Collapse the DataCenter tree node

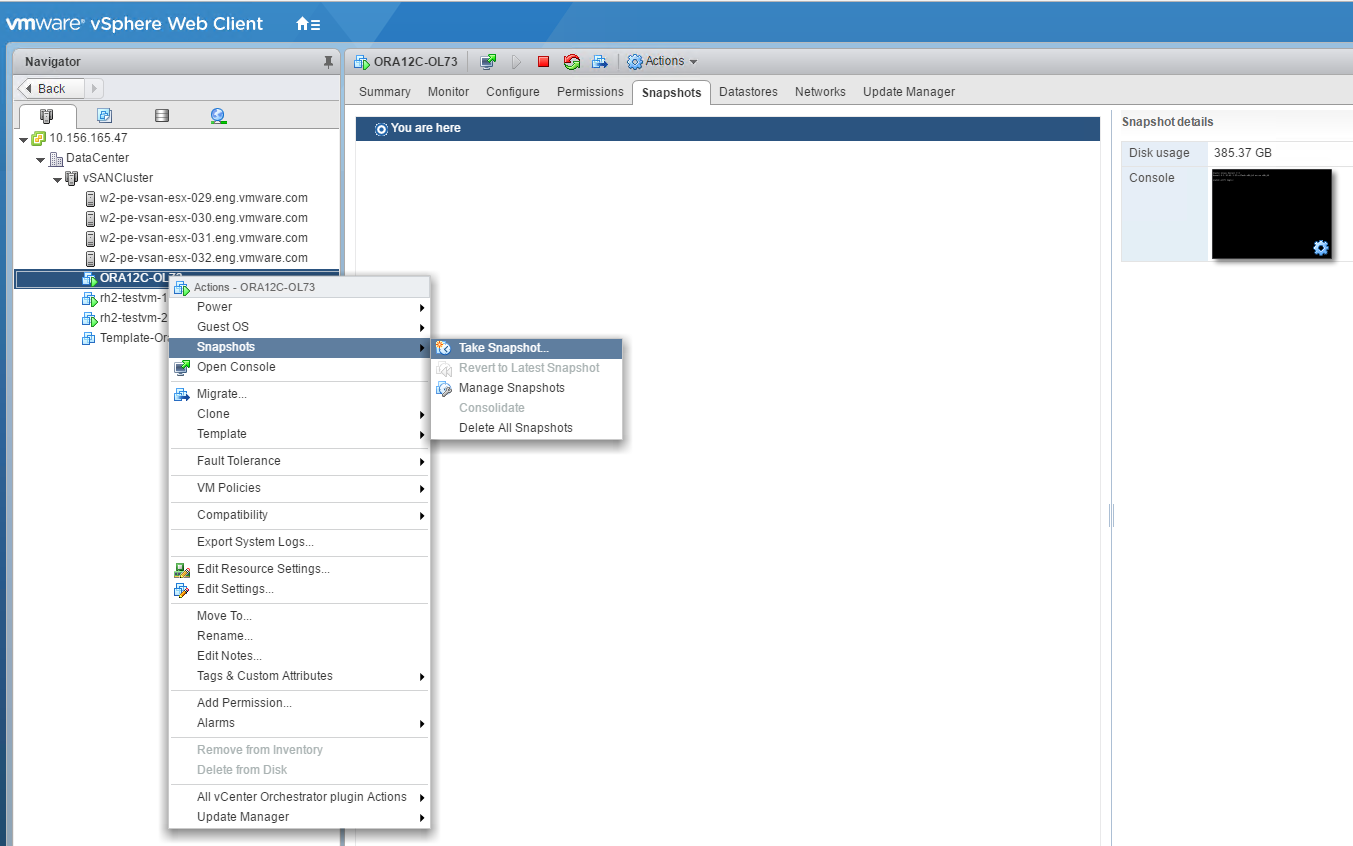[x=41, y=159]
